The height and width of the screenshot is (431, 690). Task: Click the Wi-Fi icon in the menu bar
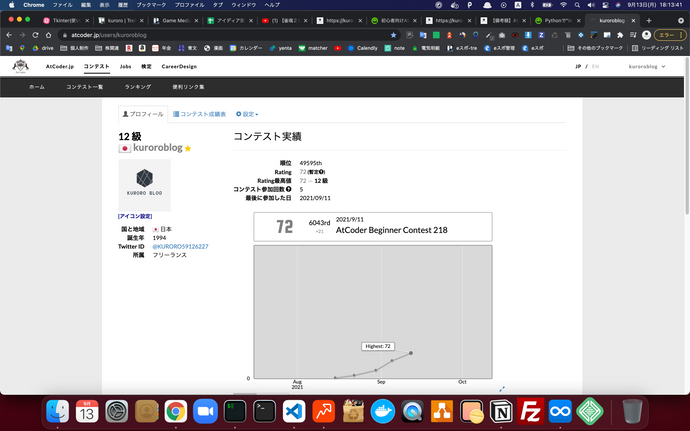(x=563, y=5)
